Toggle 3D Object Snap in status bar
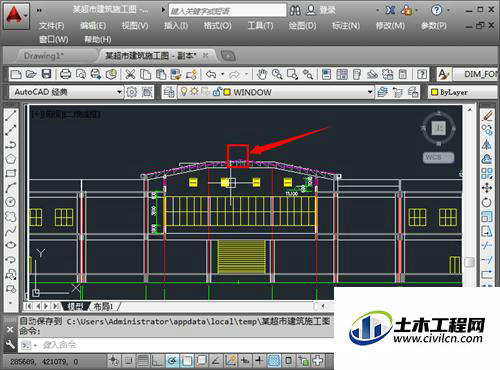Screen dimensions: 500x370 pos(201,361)
